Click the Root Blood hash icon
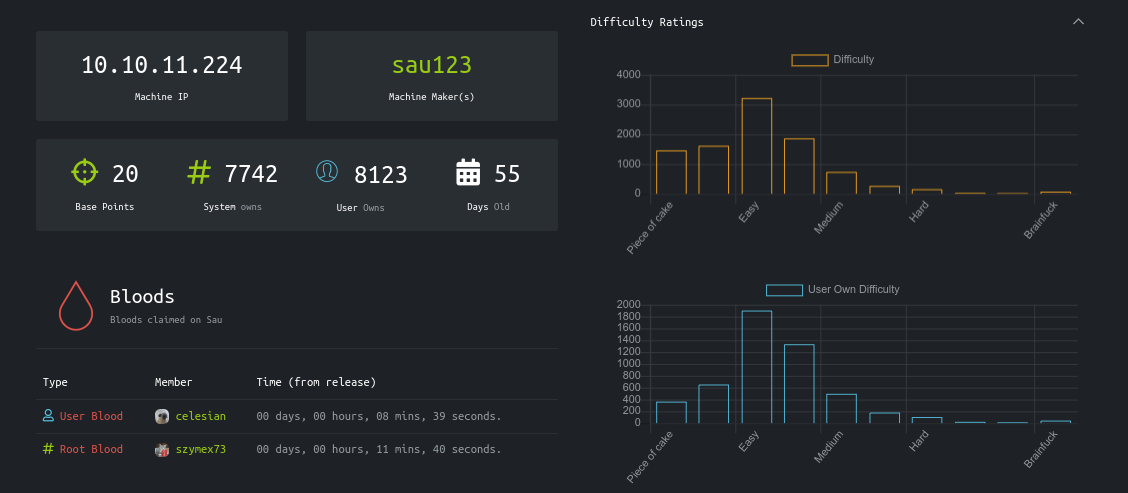 click(48, 450)
